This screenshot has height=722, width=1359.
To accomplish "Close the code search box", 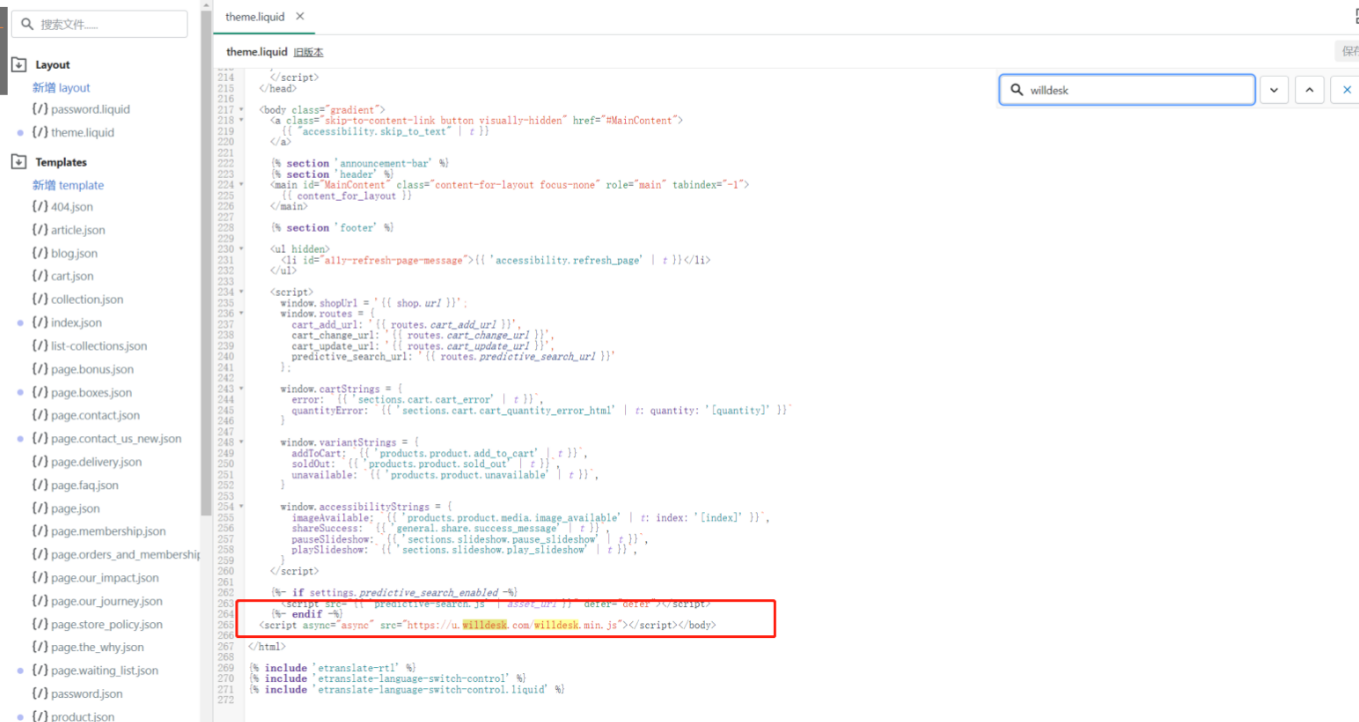I will [1346, 89].
